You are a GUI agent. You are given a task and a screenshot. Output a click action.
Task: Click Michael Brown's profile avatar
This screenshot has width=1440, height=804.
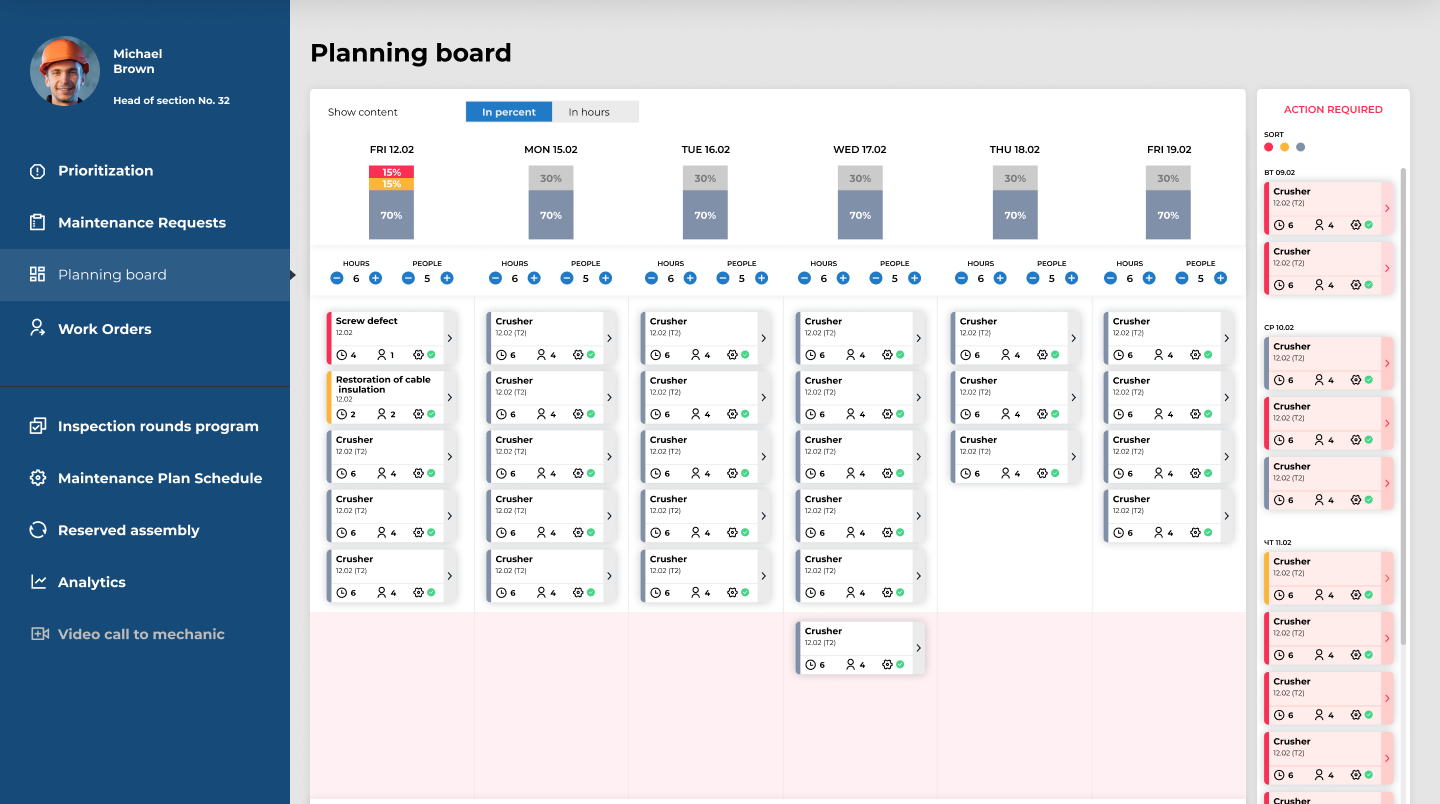65,72
